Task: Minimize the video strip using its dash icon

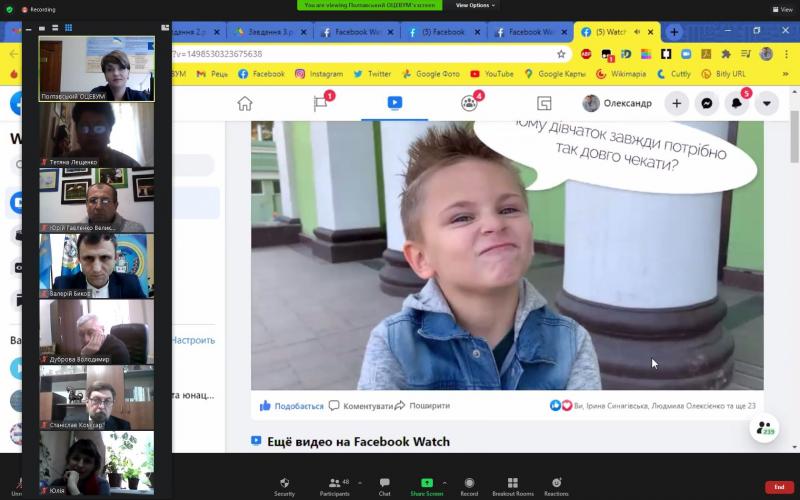Action: (x=29, y=28)
